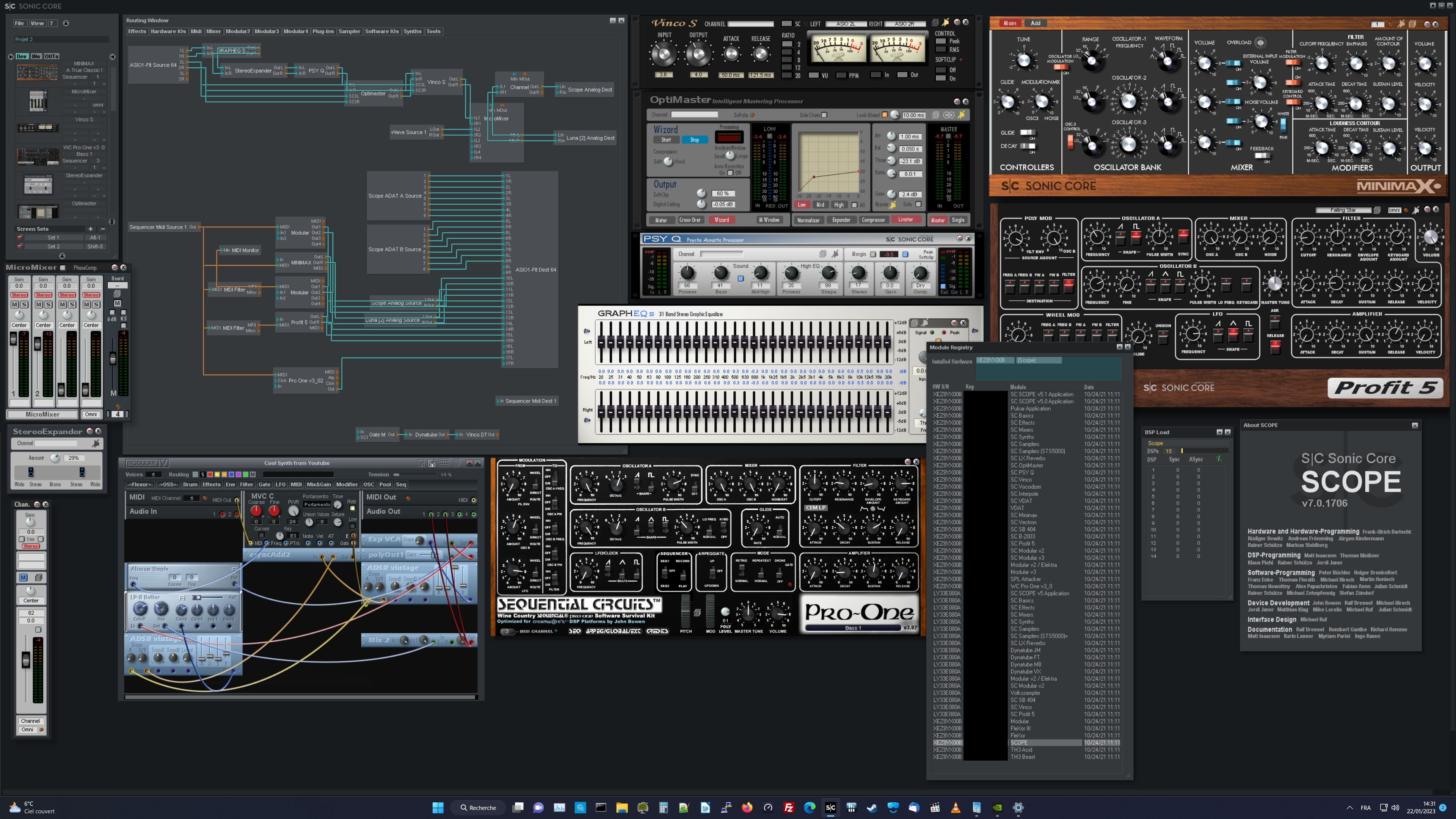
Task: Click the save icon in Modular header
Action: 421,463
